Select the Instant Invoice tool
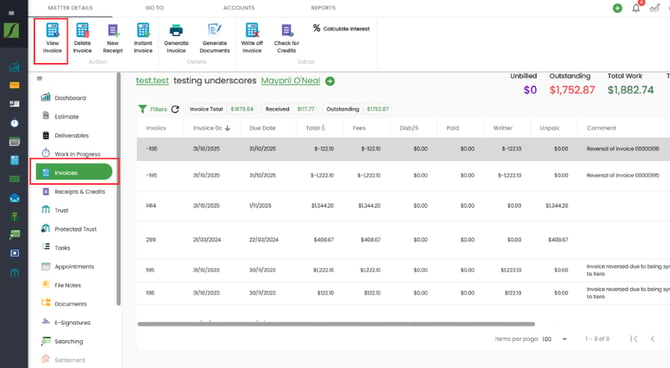This screenshot has width=670, height=368. point(143,38)
